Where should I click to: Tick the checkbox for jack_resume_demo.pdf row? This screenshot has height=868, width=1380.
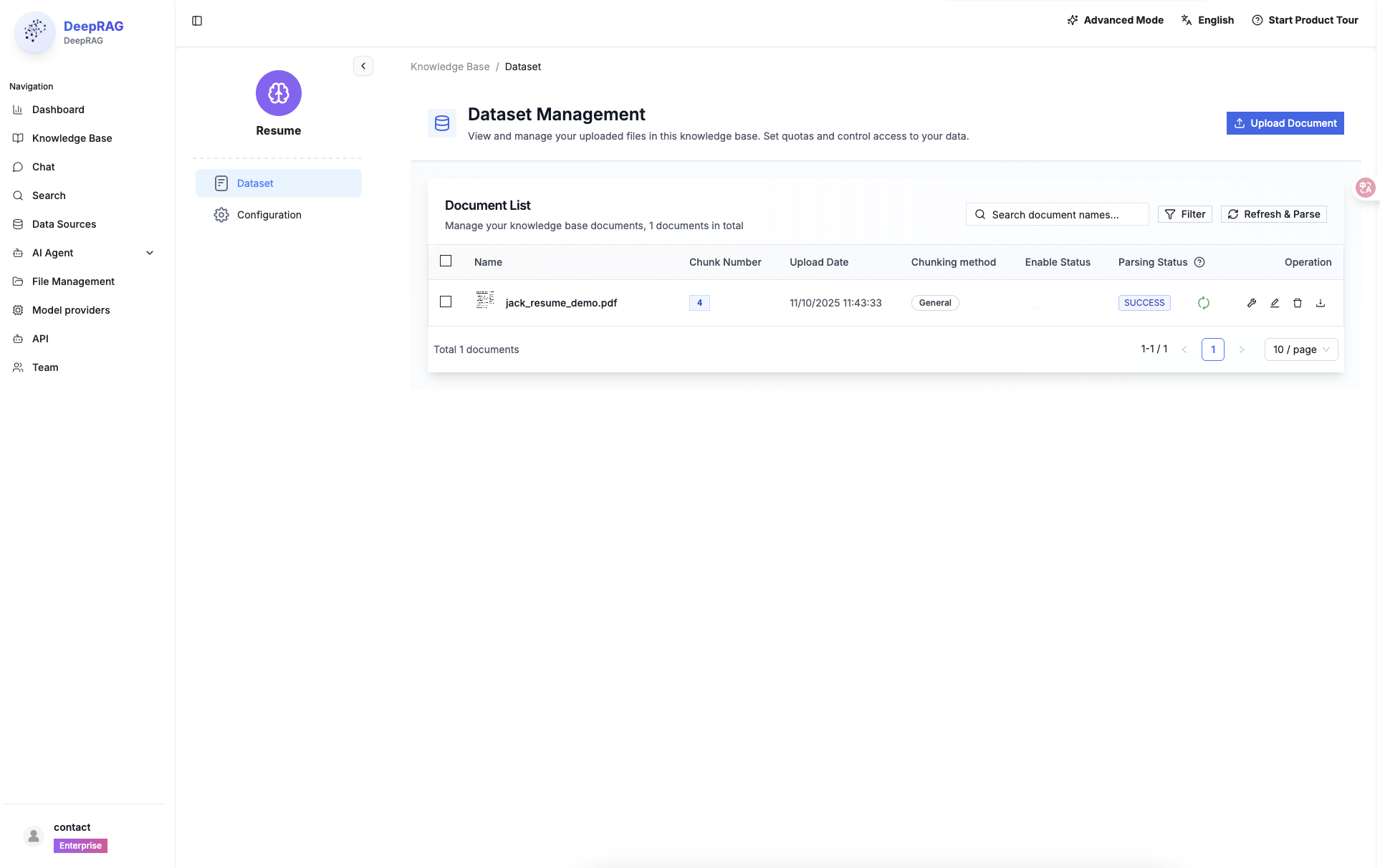[446, 302]
